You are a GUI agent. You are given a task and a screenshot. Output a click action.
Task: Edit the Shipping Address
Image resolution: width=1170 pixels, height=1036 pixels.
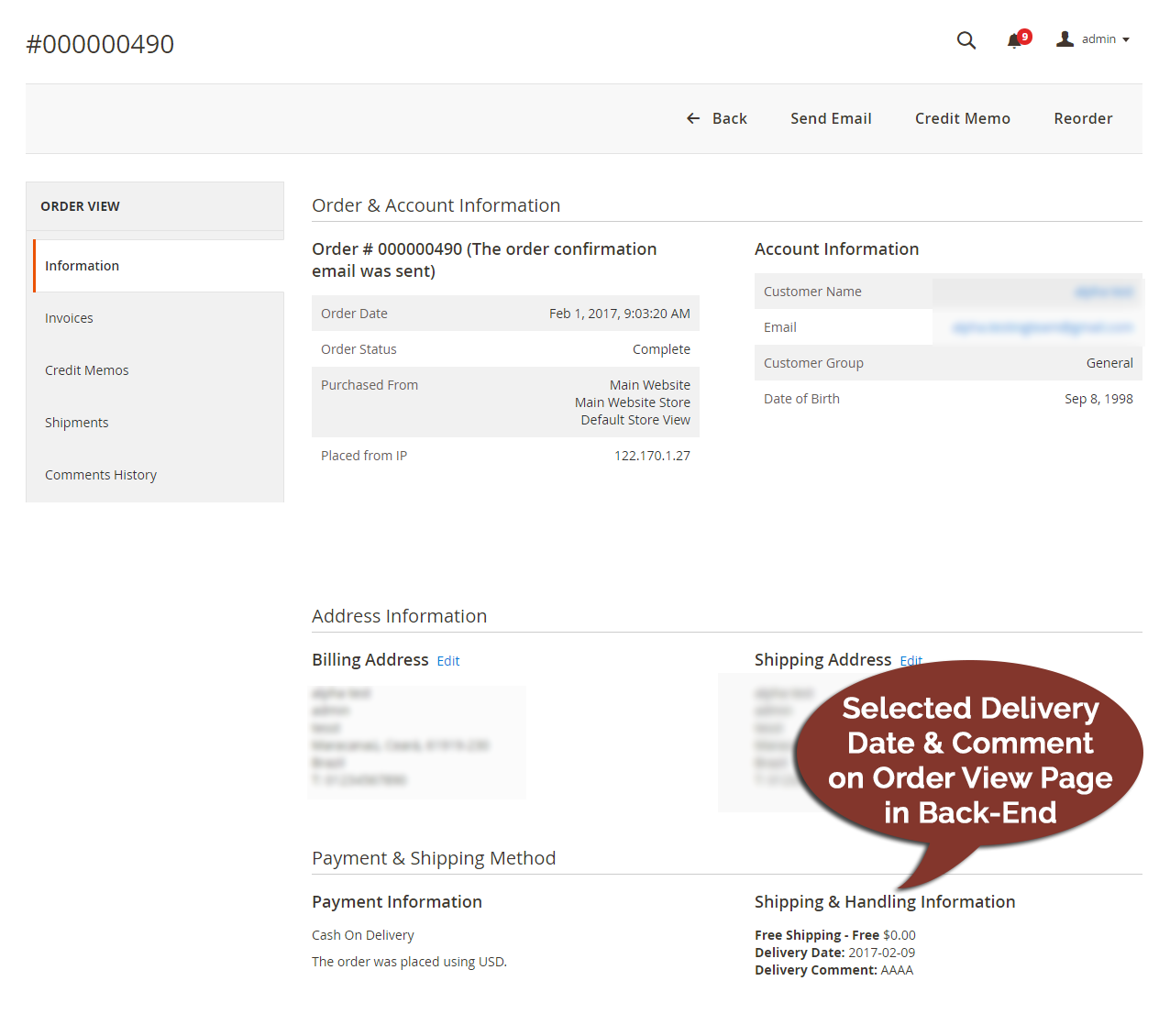pyautogui.click(x=911, y=660)
